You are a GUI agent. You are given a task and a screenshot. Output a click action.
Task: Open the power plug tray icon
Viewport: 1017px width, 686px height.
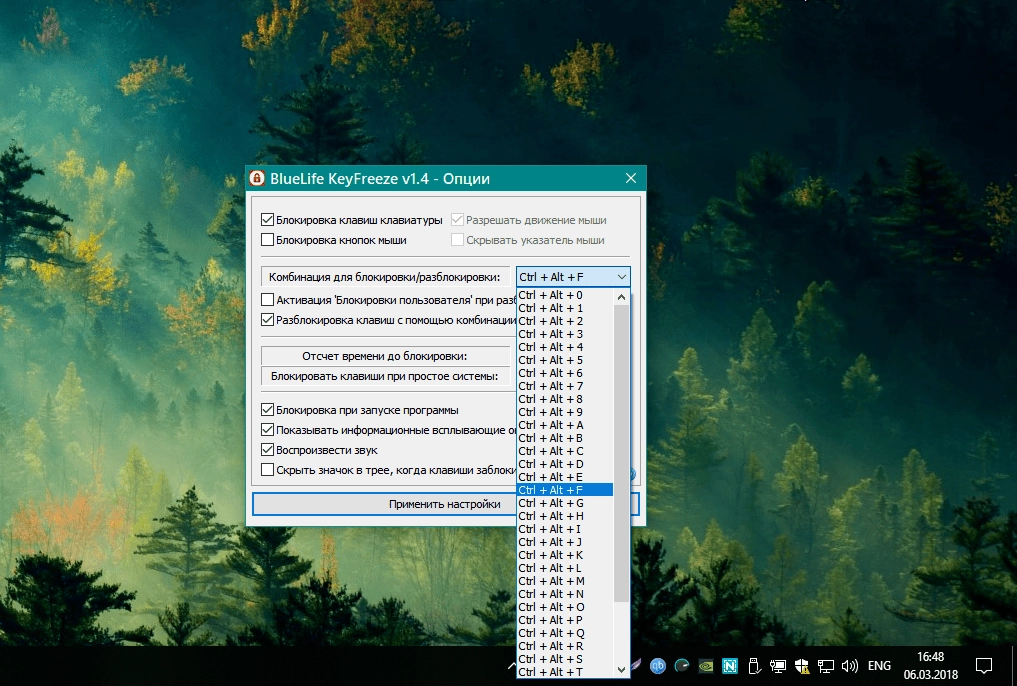click(778, 665)
